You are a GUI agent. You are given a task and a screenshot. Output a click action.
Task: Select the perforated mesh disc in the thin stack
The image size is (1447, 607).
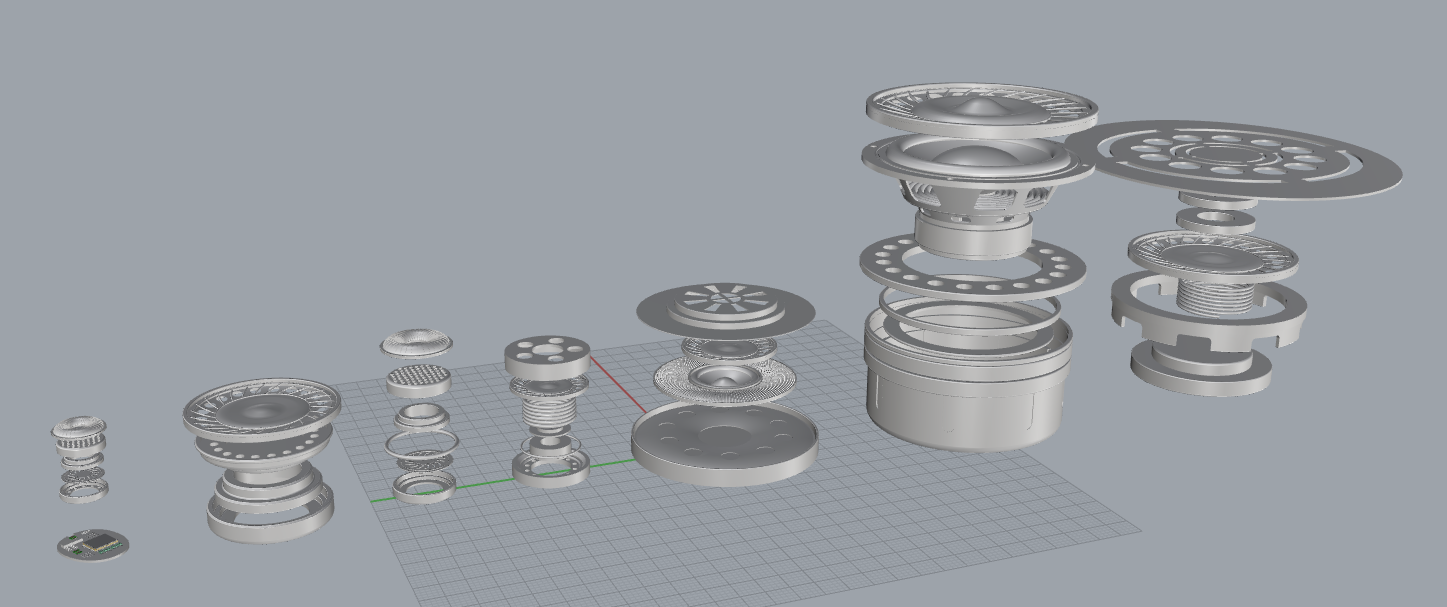pyautogui.click(x=418, y=380)
